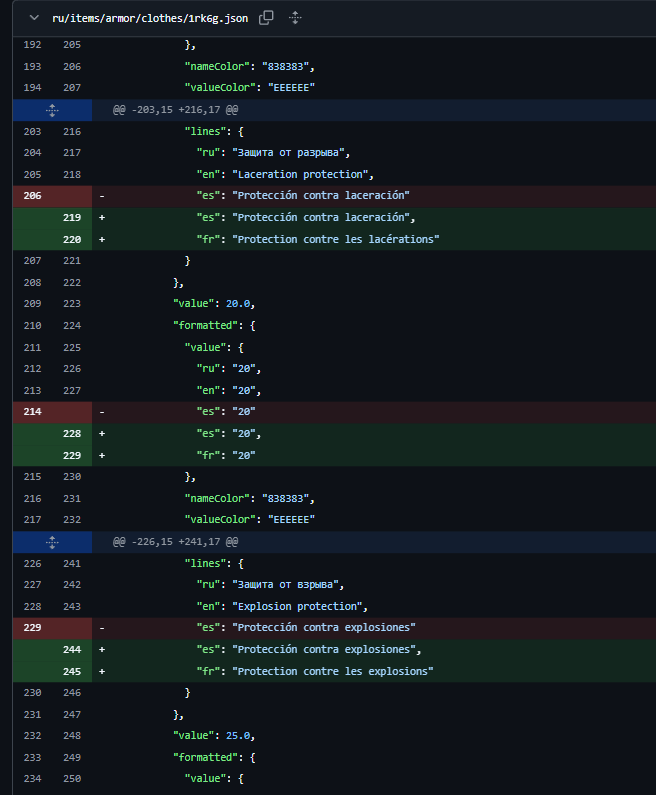
Task: Click new line number 231 nameColor row
Action: point(72,498)
